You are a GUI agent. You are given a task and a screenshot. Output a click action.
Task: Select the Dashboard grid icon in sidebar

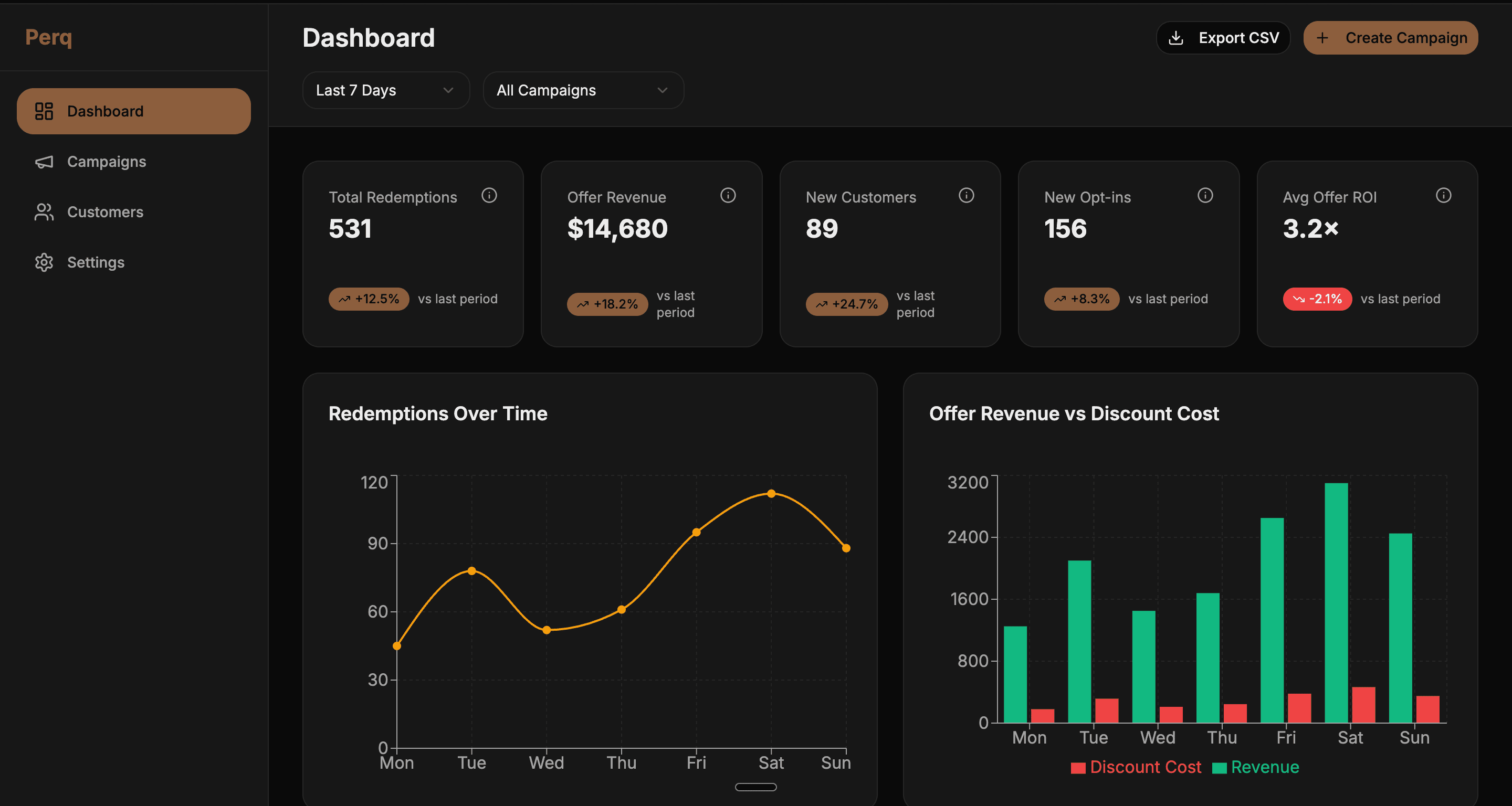[x=44, y=111]
